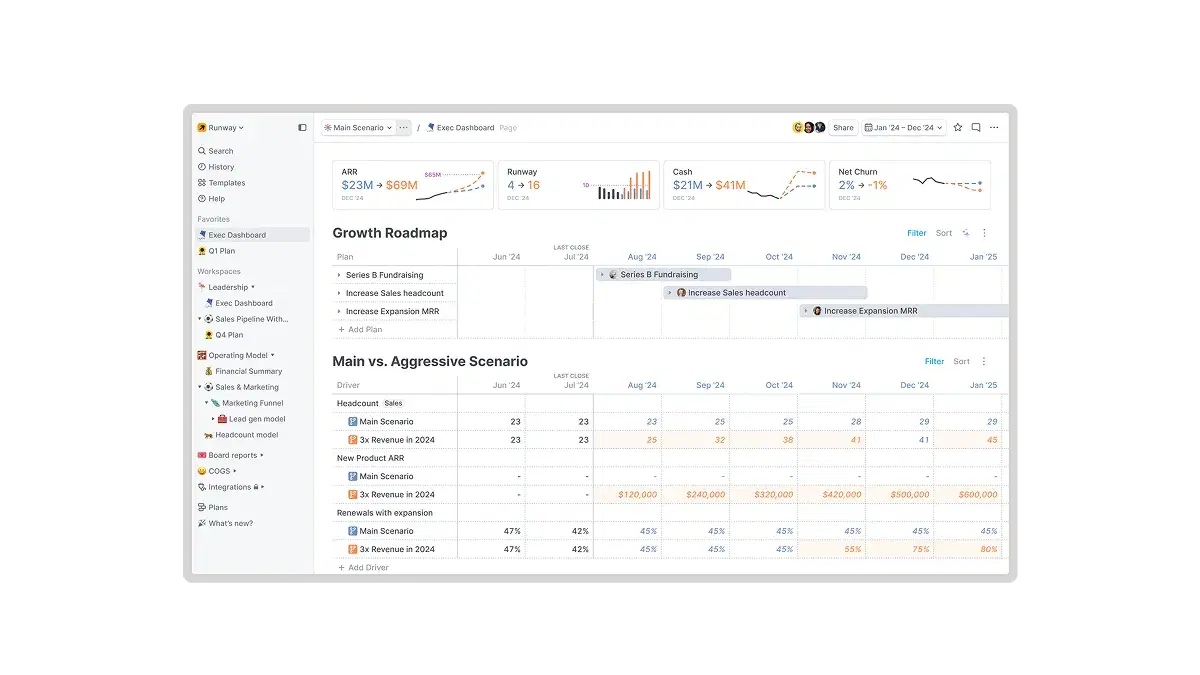Collapse Sales Pipeline With... node
This screenshot has width=1200, height=675.
(x=200, y=319)
